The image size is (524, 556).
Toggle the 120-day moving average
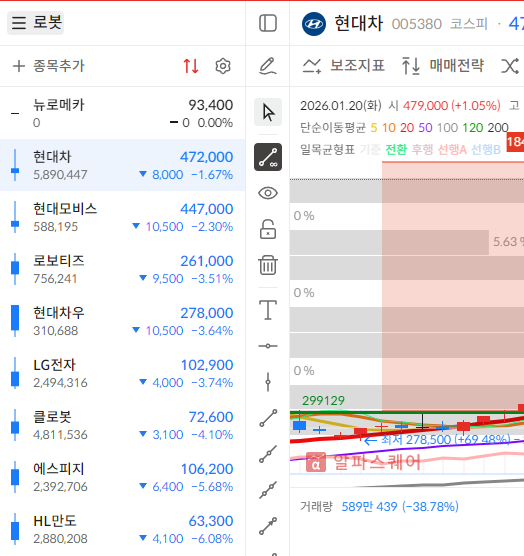[473, 128]
